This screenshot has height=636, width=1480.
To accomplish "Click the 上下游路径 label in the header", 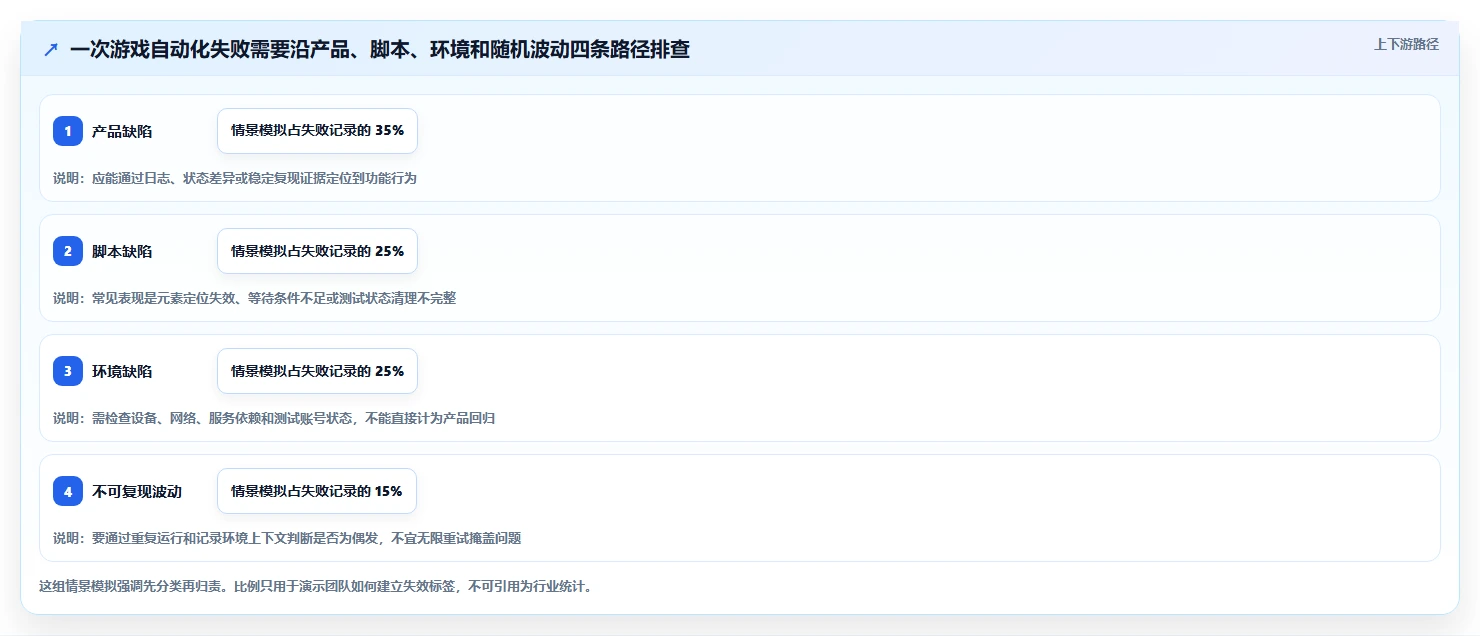I will coord(1406,44).
